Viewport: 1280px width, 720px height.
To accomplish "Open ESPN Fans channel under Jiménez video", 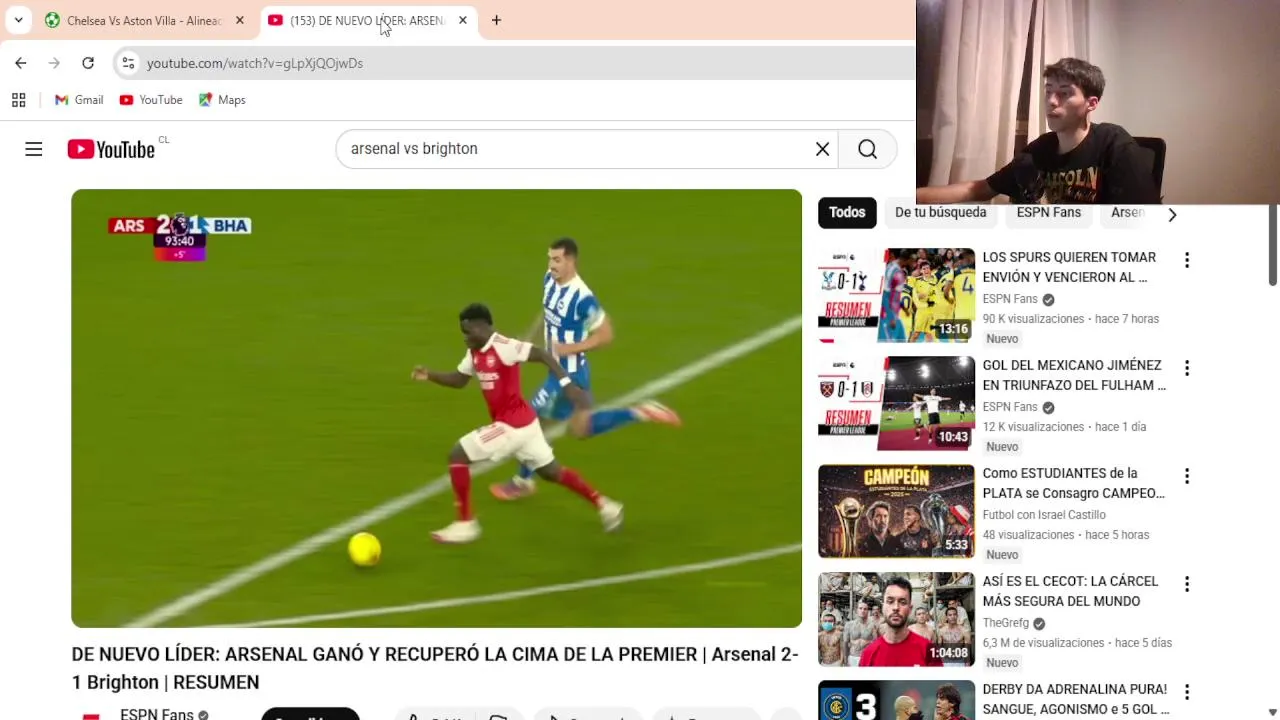I will (1010, 407).
